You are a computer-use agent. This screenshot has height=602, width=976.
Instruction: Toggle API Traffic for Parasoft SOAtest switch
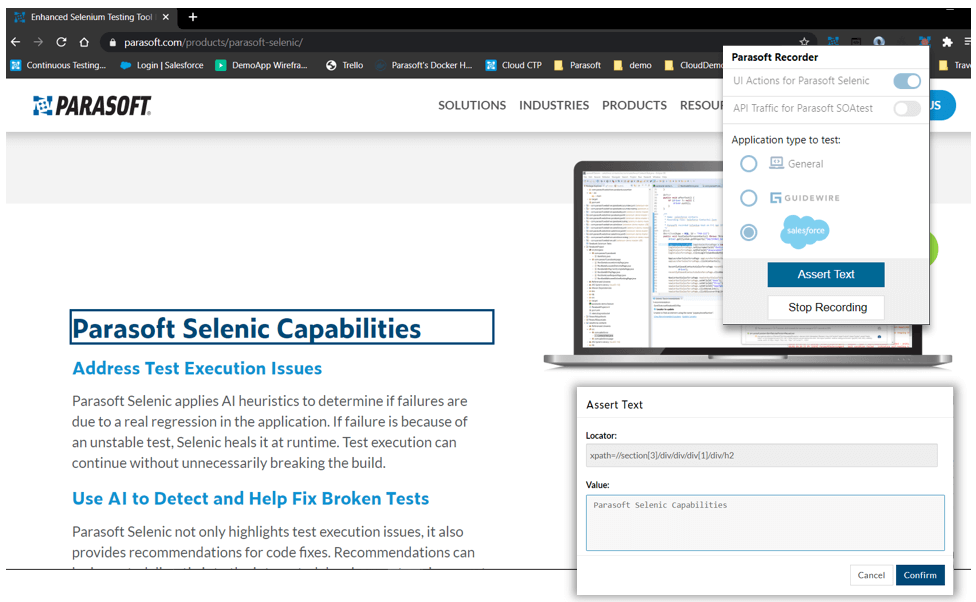[907, 108]
